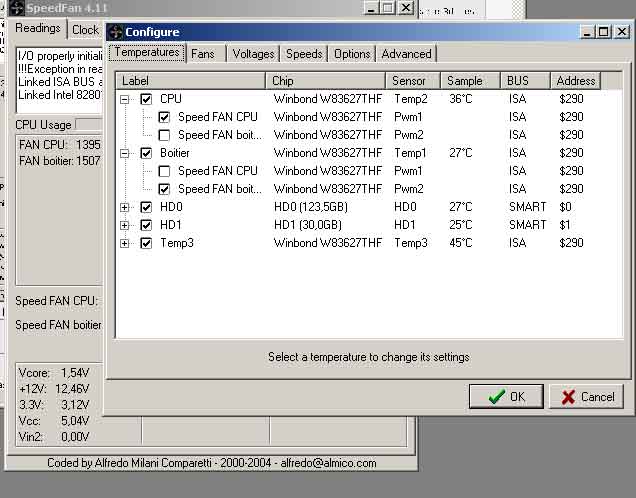Uncheck the Temp3 checkbox
The image size is (636, 498).
click(147, 243)
